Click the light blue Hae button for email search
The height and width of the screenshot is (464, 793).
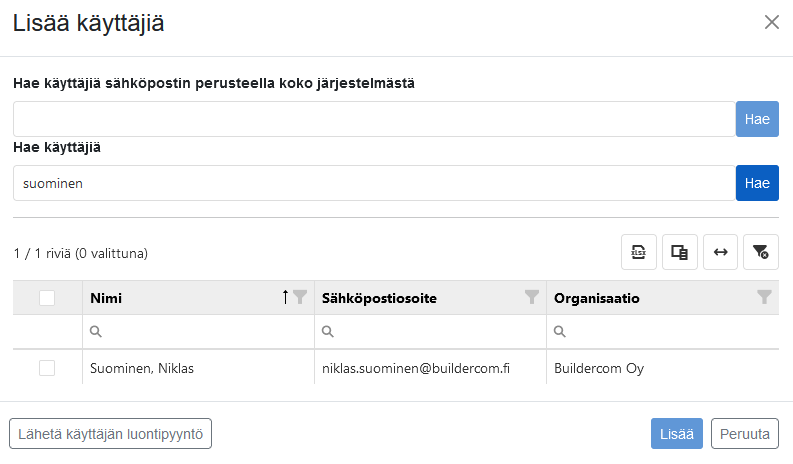click(x=757, y=119)
